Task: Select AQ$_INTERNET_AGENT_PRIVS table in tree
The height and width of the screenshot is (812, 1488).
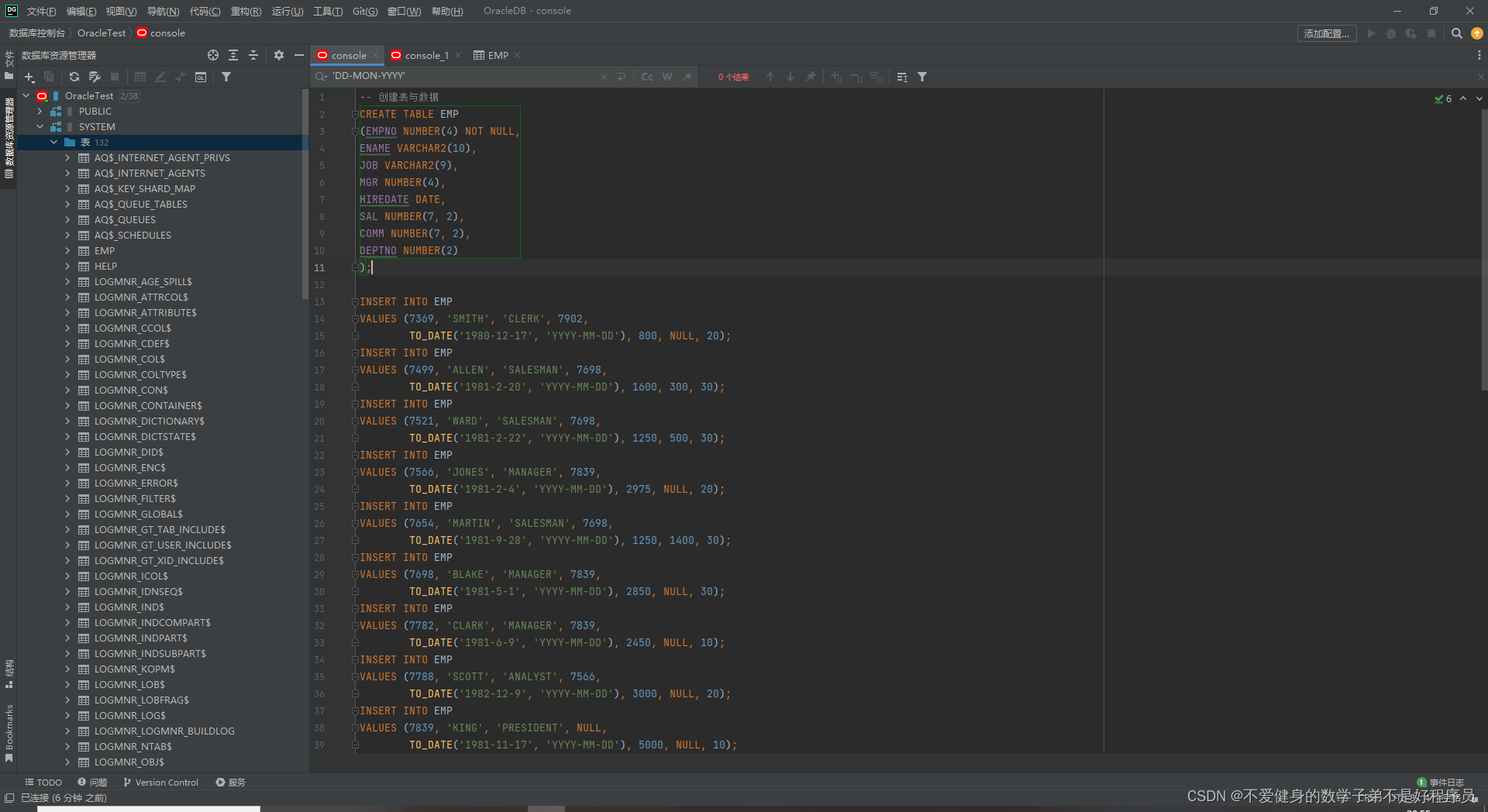Action: click(x=162, y=157)
